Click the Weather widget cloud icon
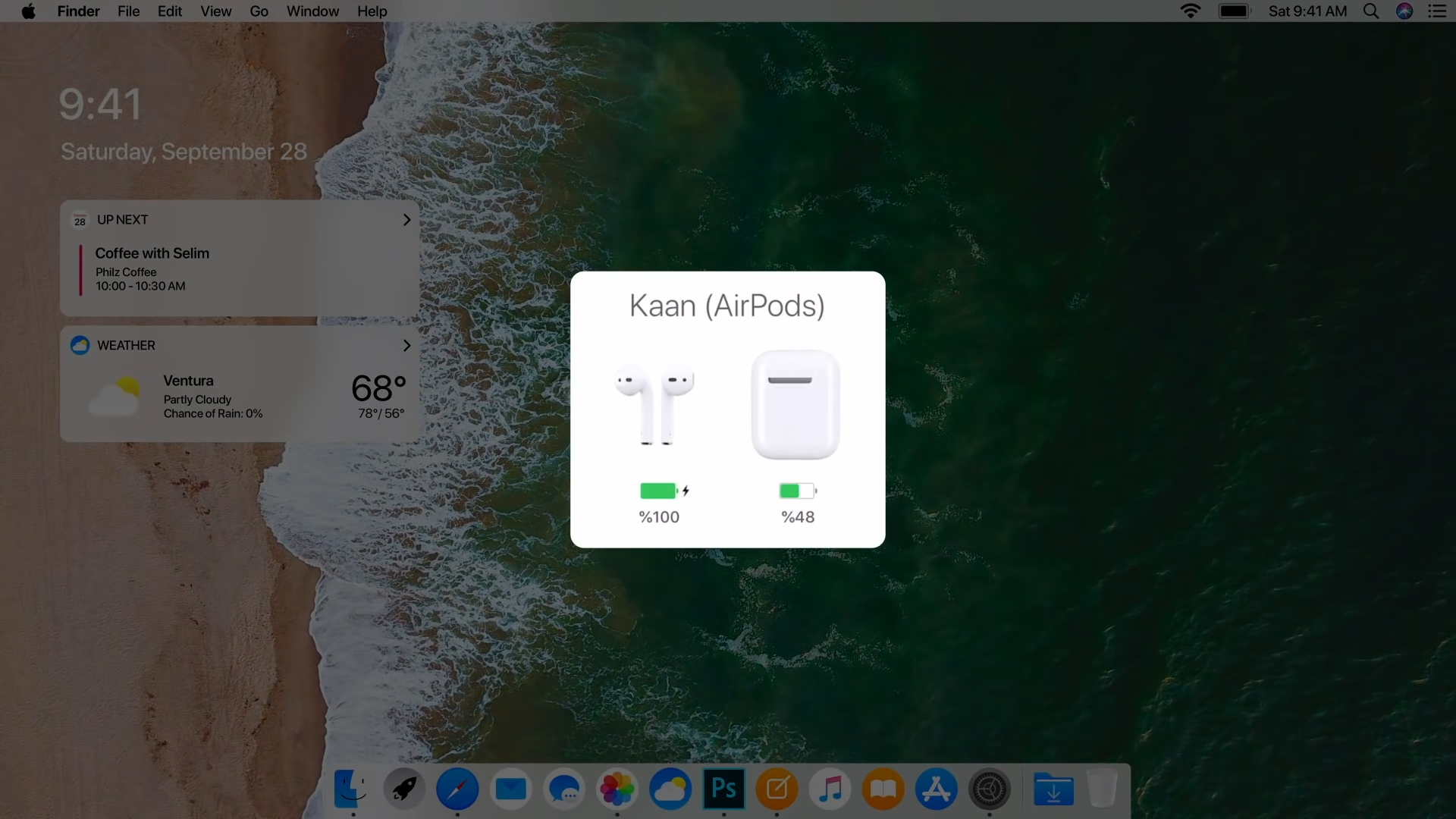This screenshot has width=1456, height=819. click(x=80, y=345)
